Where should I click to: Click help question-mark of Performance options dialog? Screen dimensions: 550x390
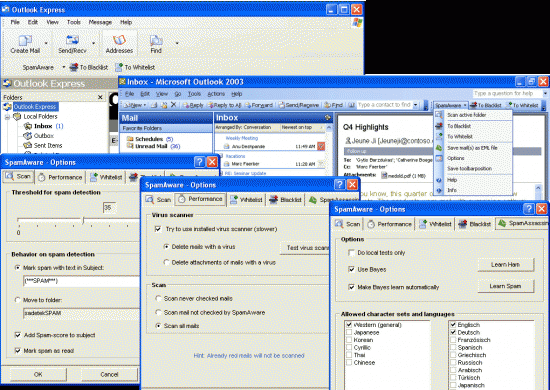[x=340, y=185]
